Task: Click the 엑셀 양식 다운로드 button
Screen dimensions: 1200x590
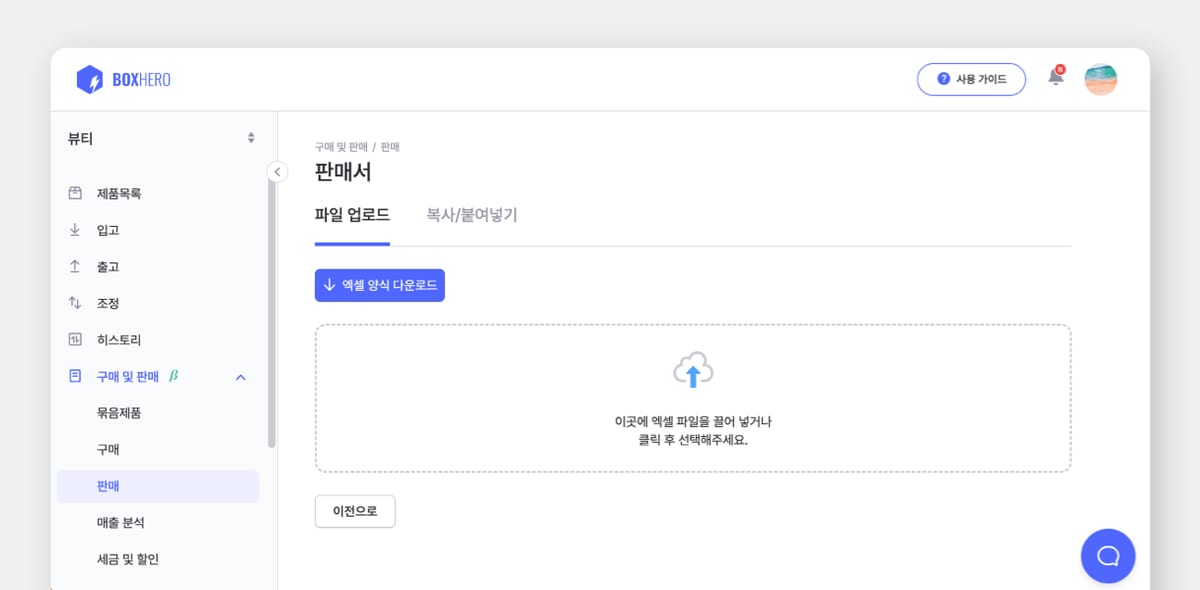Action: (379, 285)
